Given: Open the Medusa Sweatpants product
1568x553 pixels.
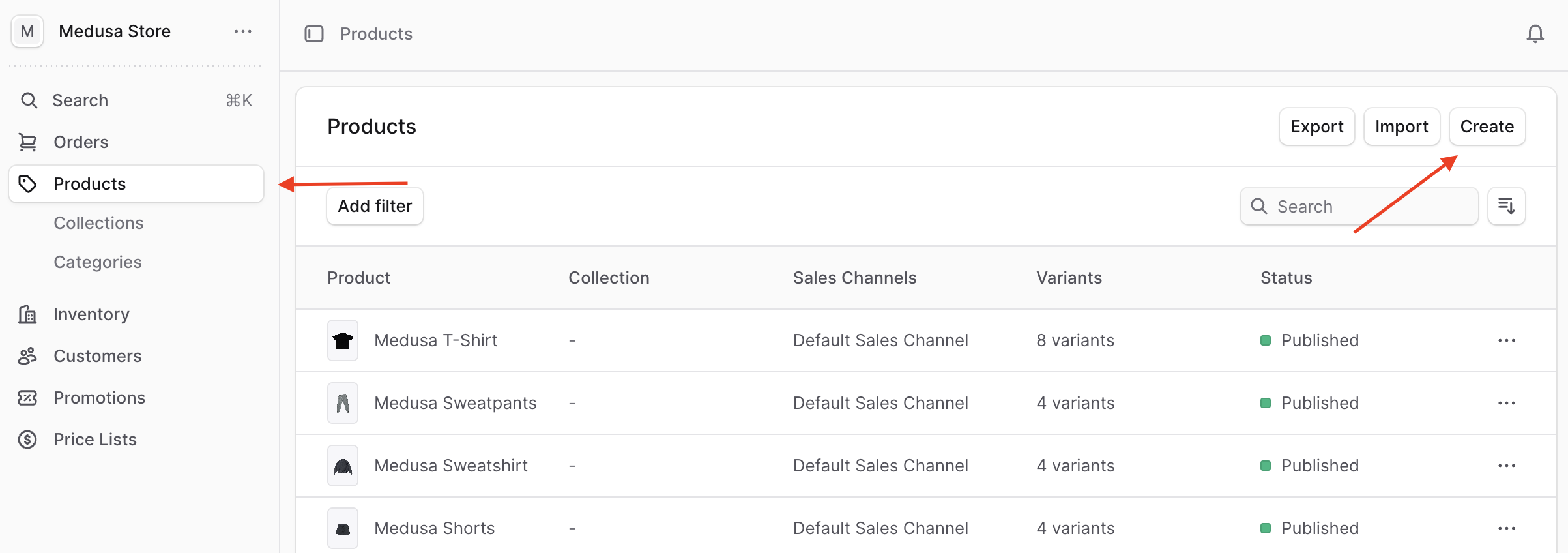Looking at the screenshot, I should 456,403.
